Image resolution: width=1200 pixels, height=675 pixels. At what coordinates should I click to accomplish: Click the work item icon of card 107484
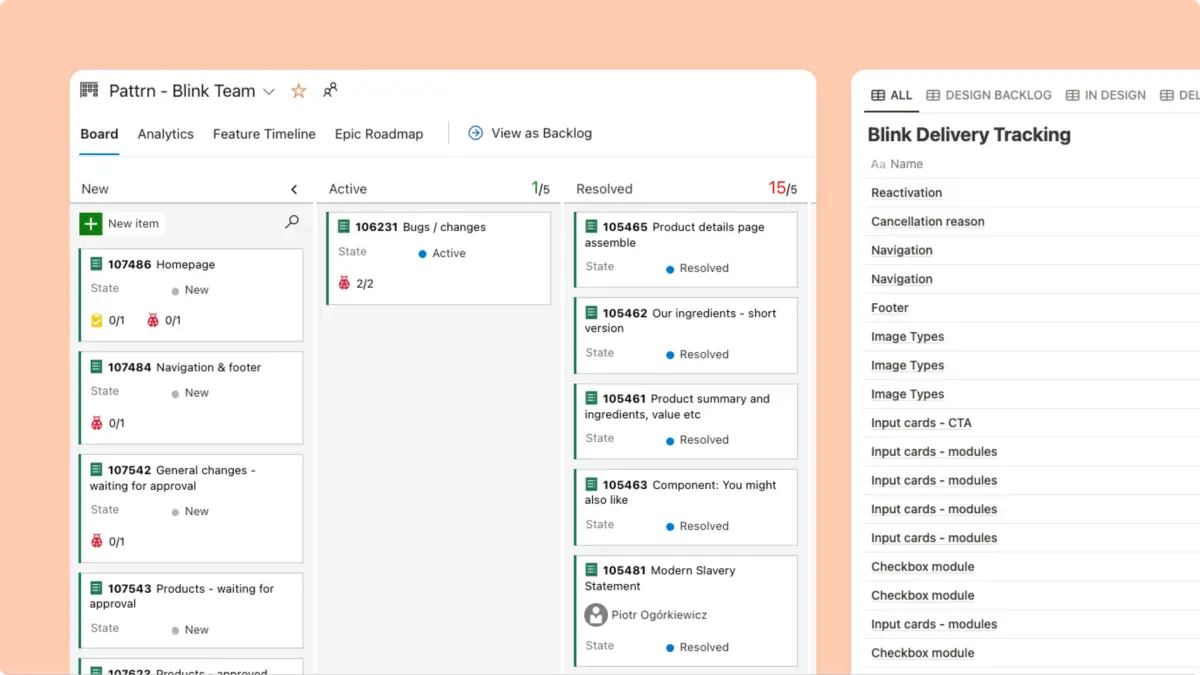pyautogui.click(x=97, y=367)
